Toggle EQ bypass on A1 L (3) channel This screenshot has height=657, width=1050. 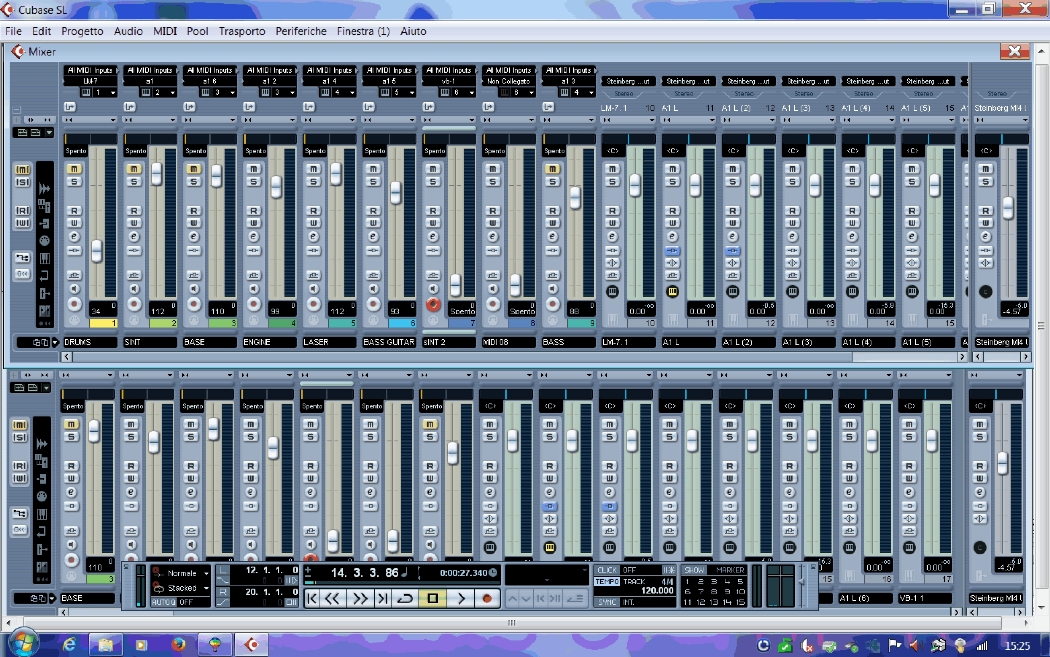point(792,263)
